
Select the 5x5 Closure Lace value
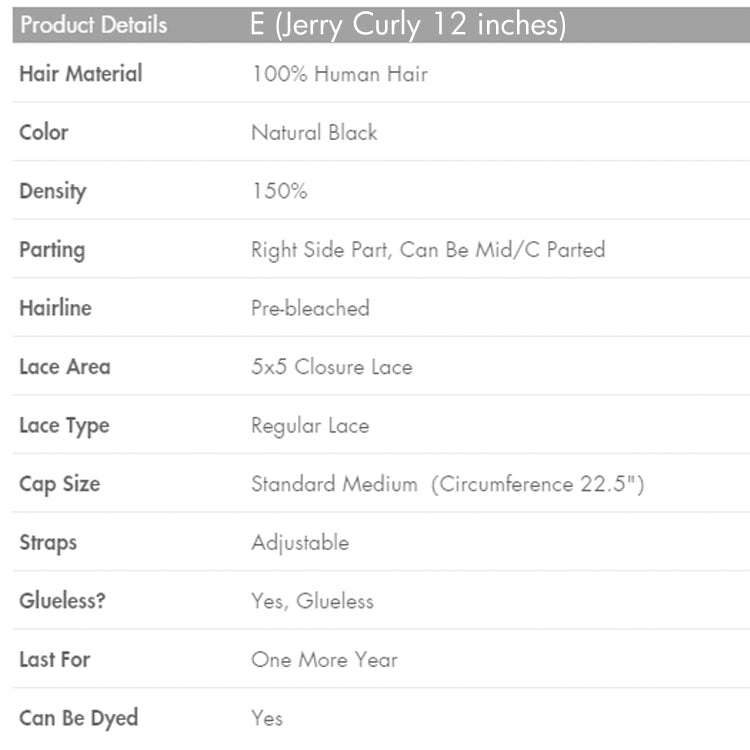(x=332, y=367)
